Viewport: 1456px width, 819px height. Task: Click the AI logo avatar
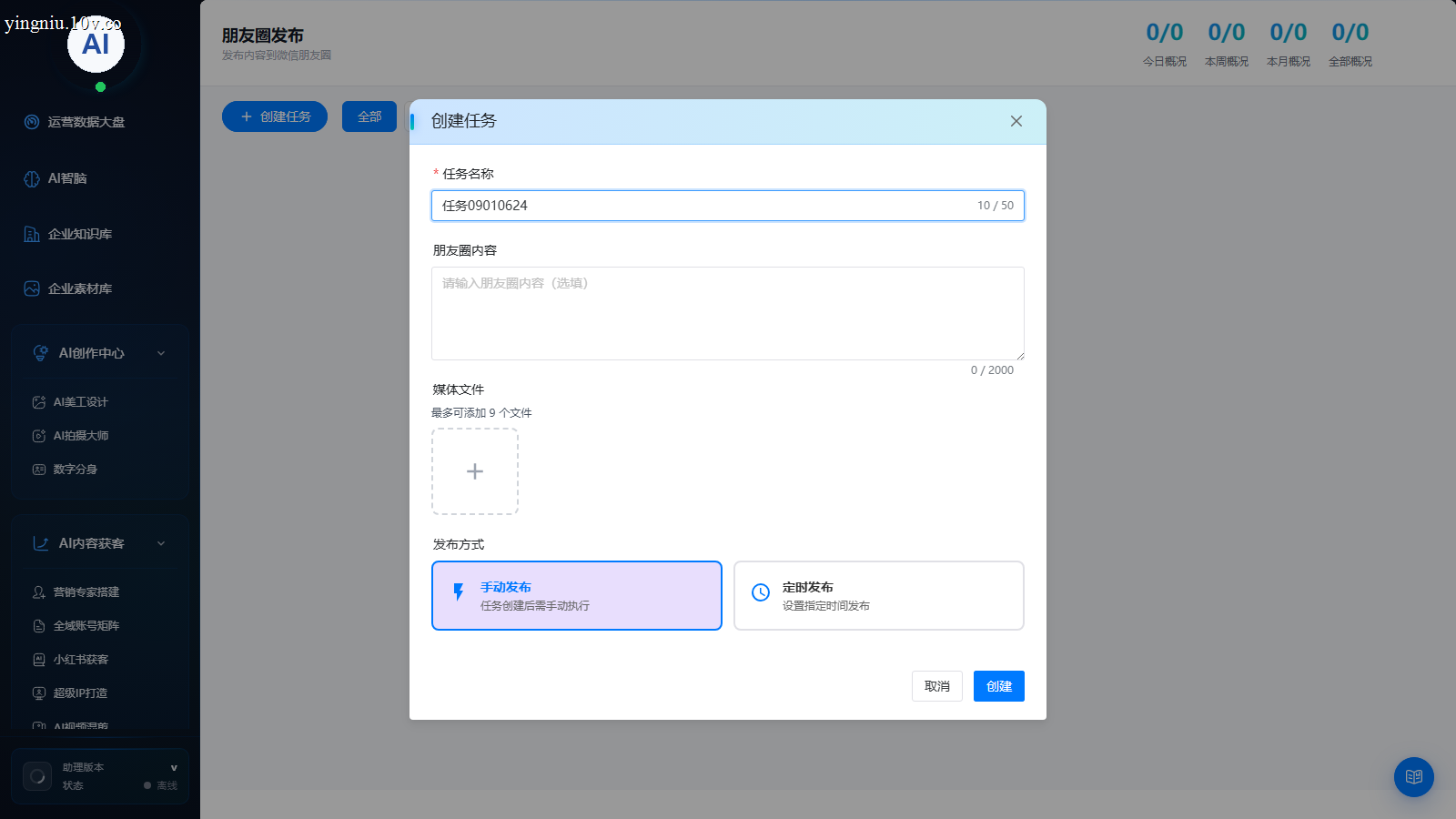coord(96,44)
